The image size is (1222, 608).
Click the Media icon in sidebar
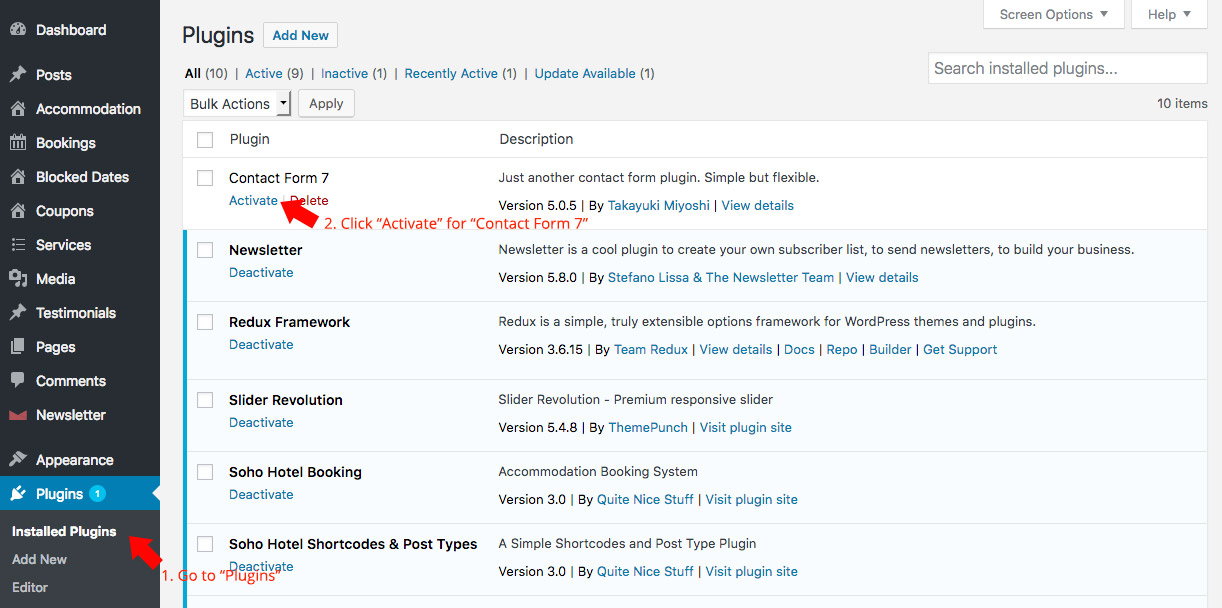pyautogui.click(x=18, y=279)
